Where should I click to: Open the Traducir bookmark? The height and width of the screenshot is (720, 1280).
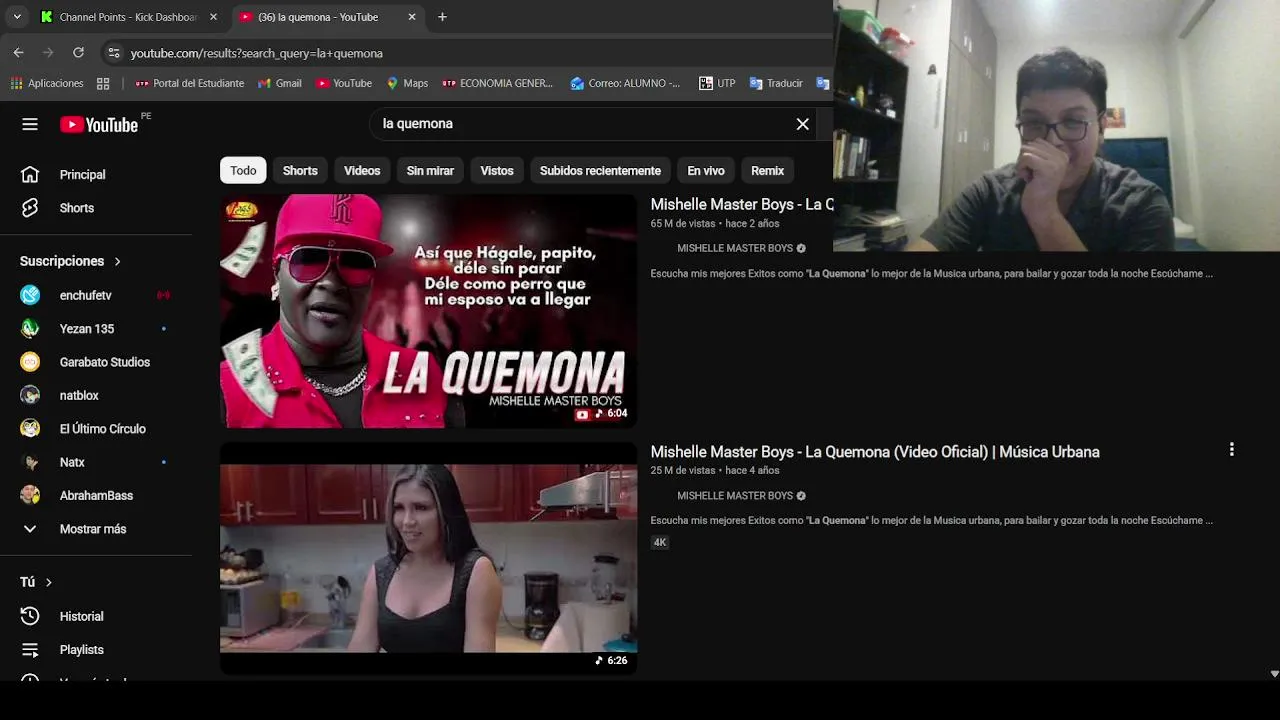tap(776, 83)
